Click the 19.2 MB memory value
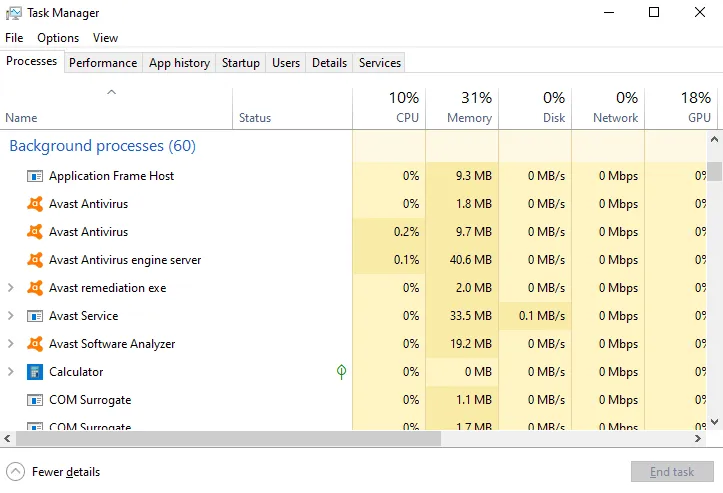The width and height of the screenshot is (723, 493). 471,344
